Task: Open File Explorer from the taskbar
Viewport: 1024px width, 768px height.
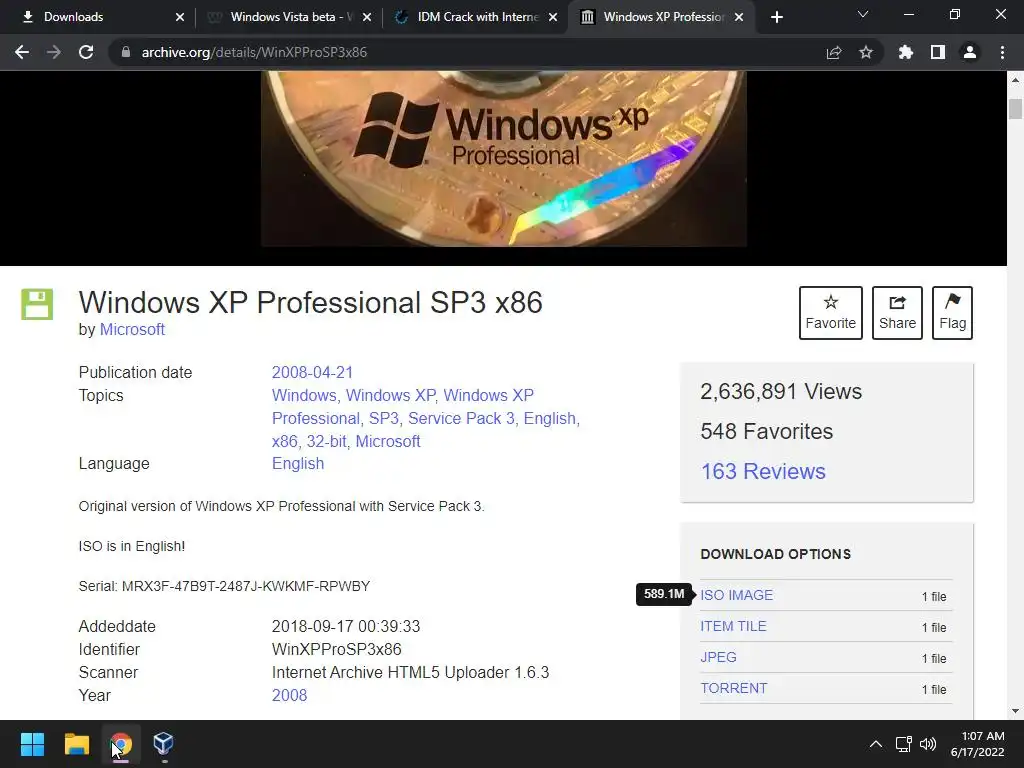Action: point(76,744)
